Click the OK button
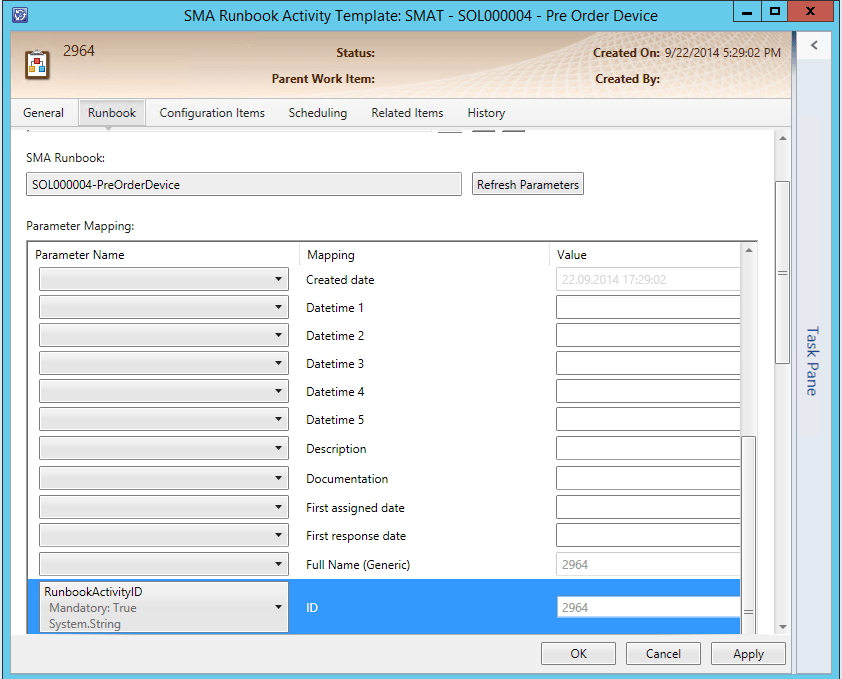 578,653
